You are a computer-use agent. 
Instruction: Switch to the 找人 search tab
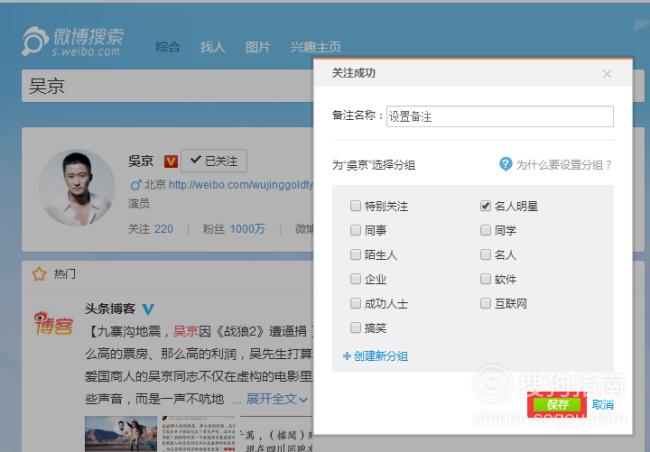[x=213, y=47]
